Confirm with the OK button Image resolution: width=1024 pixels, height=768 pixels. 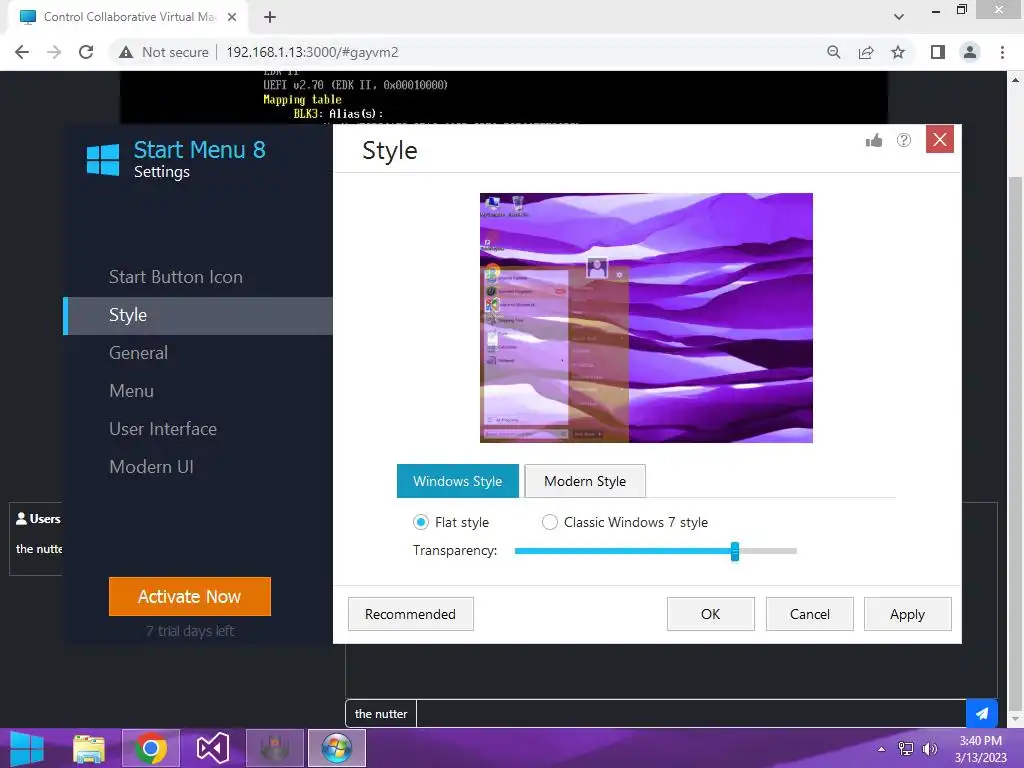[x=711, y=614]
